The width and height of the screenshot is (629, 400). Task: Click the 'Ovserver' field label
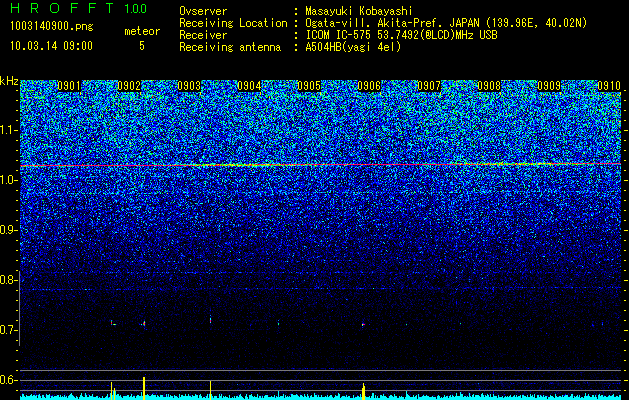tap(203, 11)
